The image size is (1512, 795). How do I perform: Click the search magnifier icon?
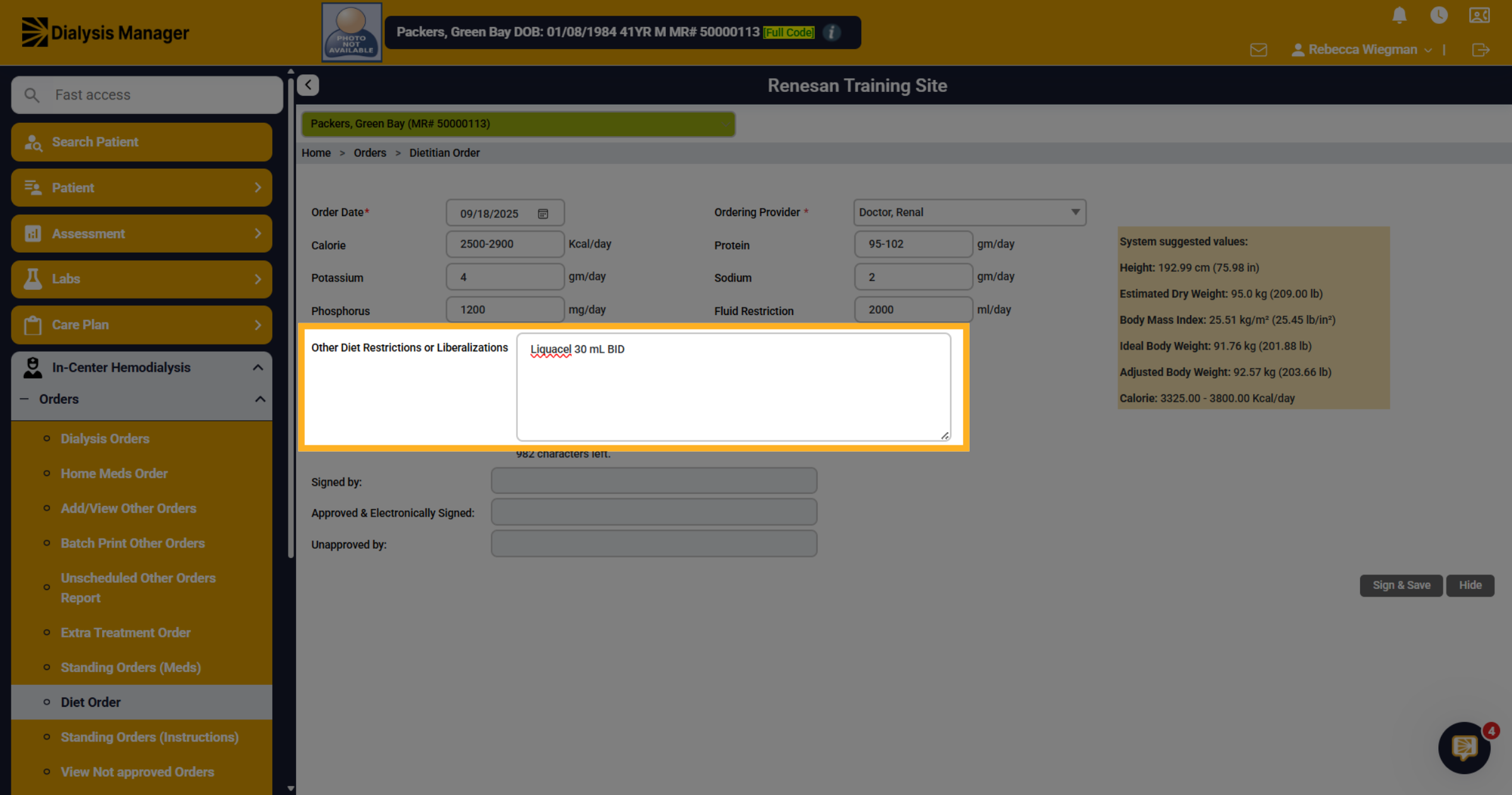pyautogui.click(x=31, y=95)
